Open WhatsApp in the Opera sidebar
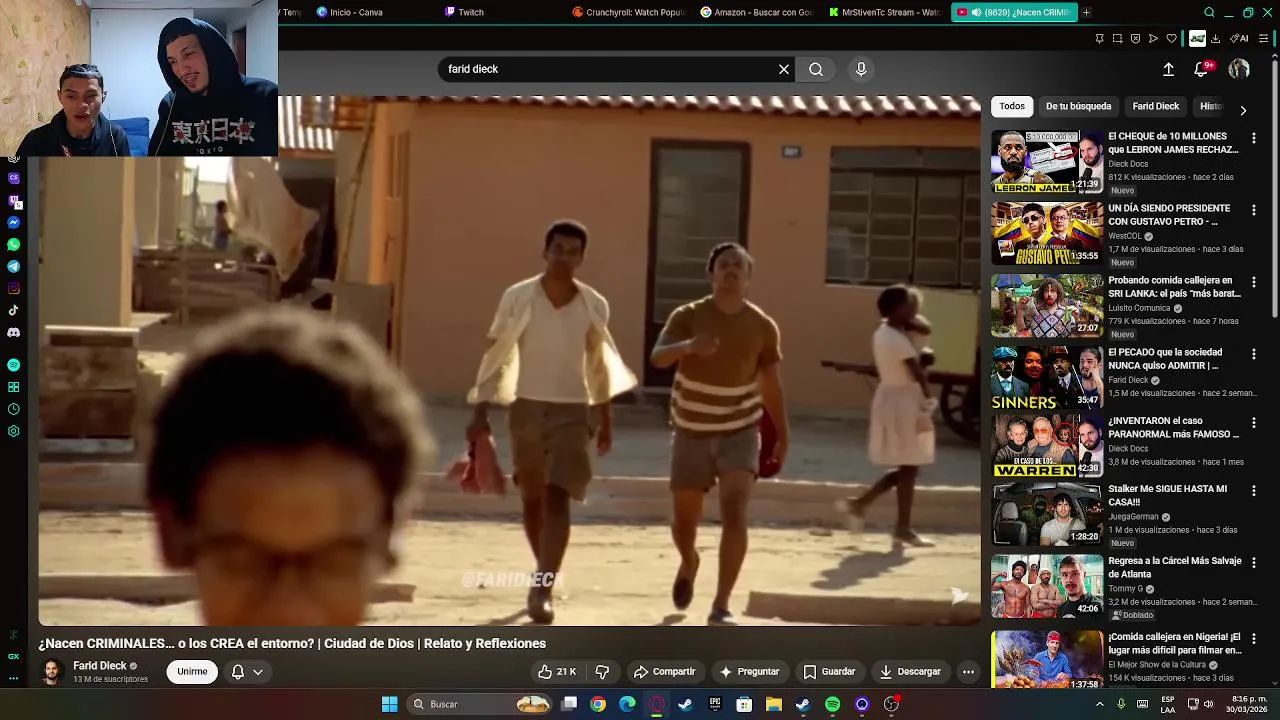Viewport: 1280px width, 720px height. [x=13, y=244]
